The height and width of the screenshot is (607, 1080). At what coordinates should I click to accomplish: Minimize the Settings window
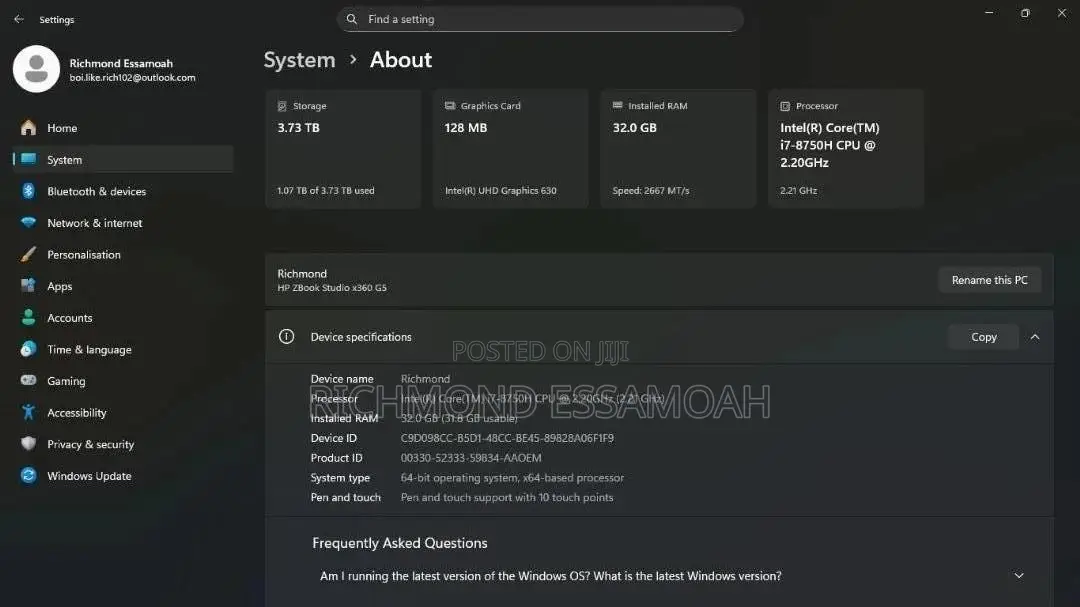point(989,13)
